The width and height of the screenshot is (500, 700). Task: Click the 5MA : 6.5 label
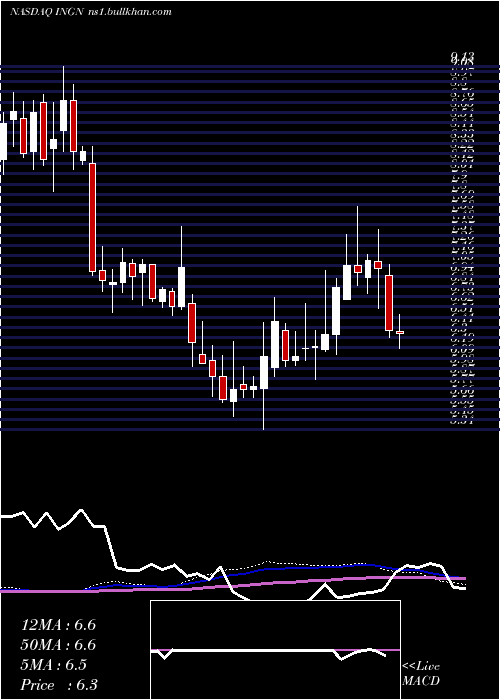click(56, 665)
